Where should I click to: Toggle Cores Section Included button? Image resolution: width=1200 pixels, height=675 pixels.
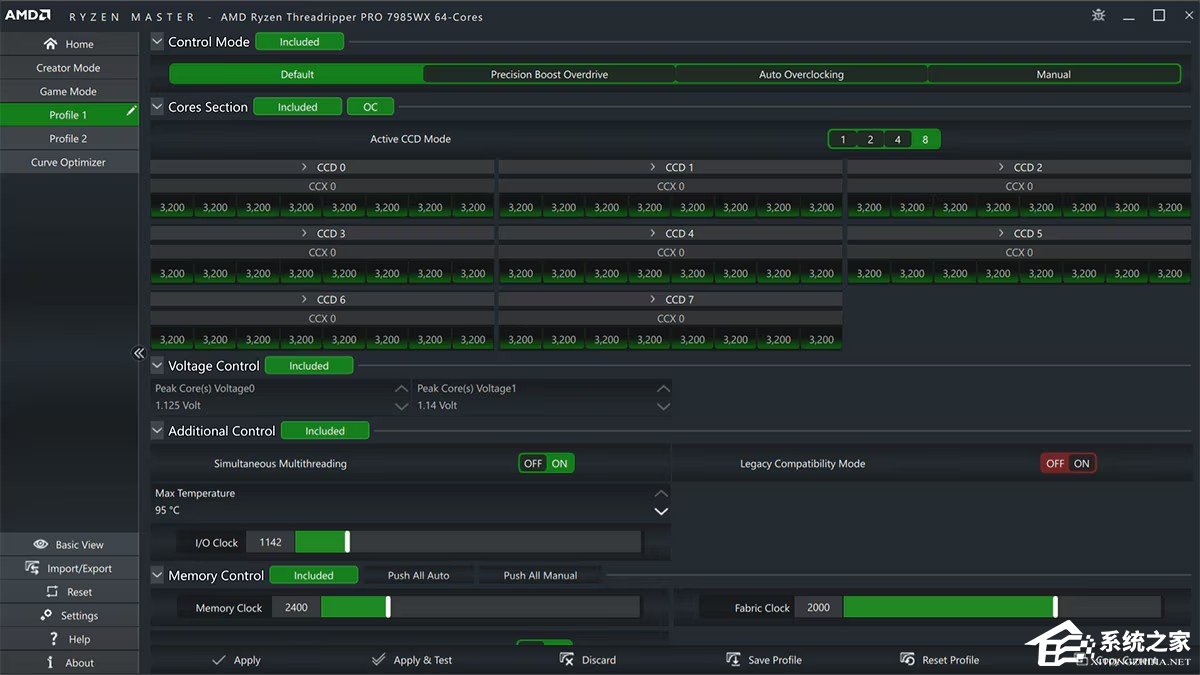[x=297, y=107]
